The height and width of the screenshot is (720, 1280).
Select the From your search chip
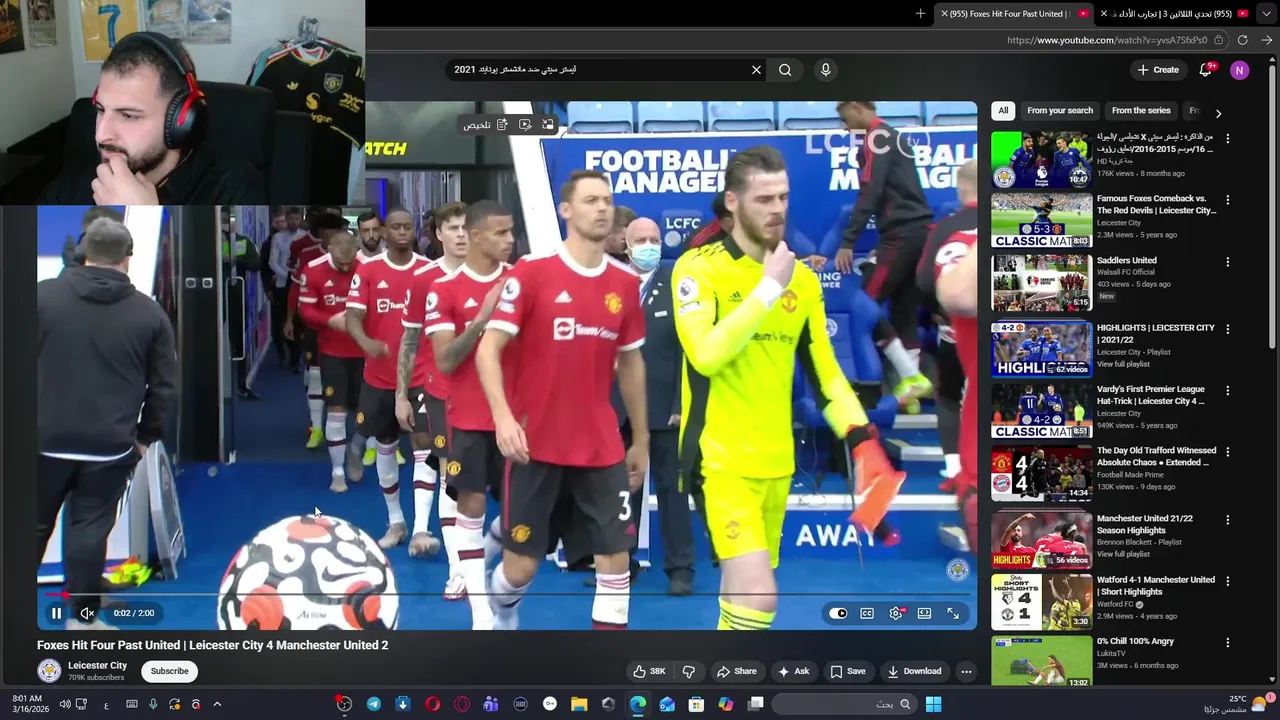tap(1060, 111)
